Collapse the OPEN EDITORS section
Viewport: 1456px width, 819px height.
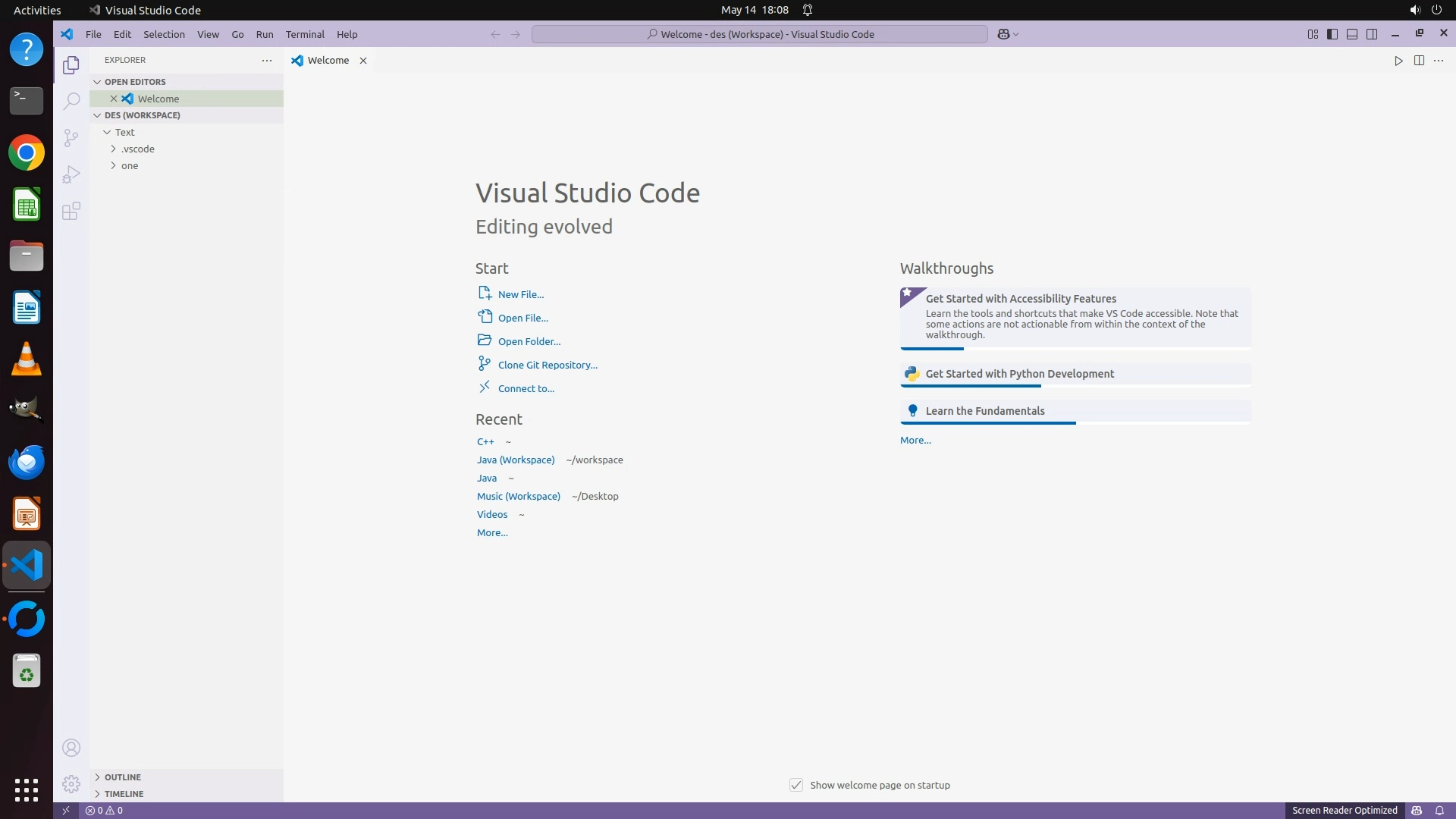point(134,82)
